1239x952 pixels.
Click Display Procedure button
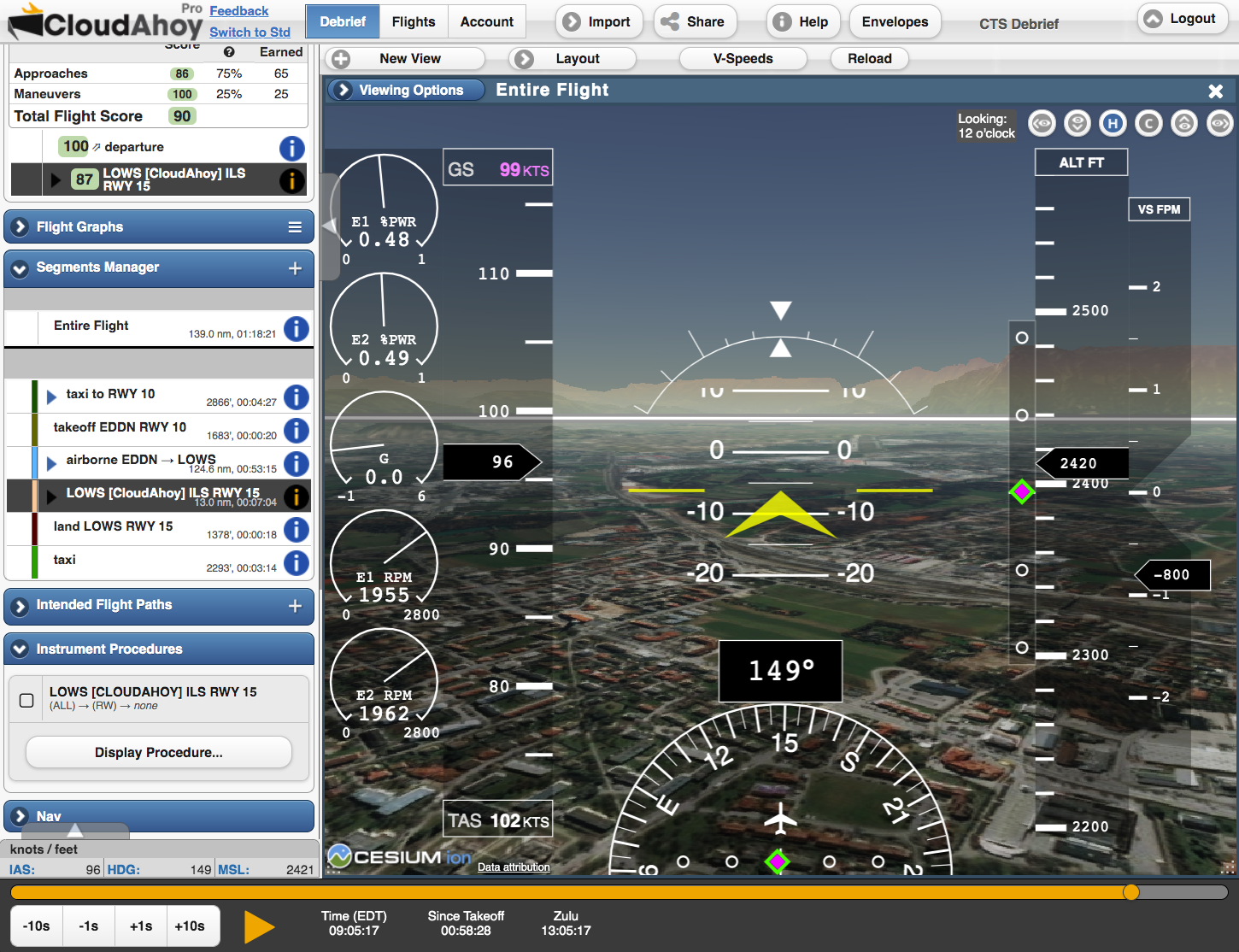(159, 752)
